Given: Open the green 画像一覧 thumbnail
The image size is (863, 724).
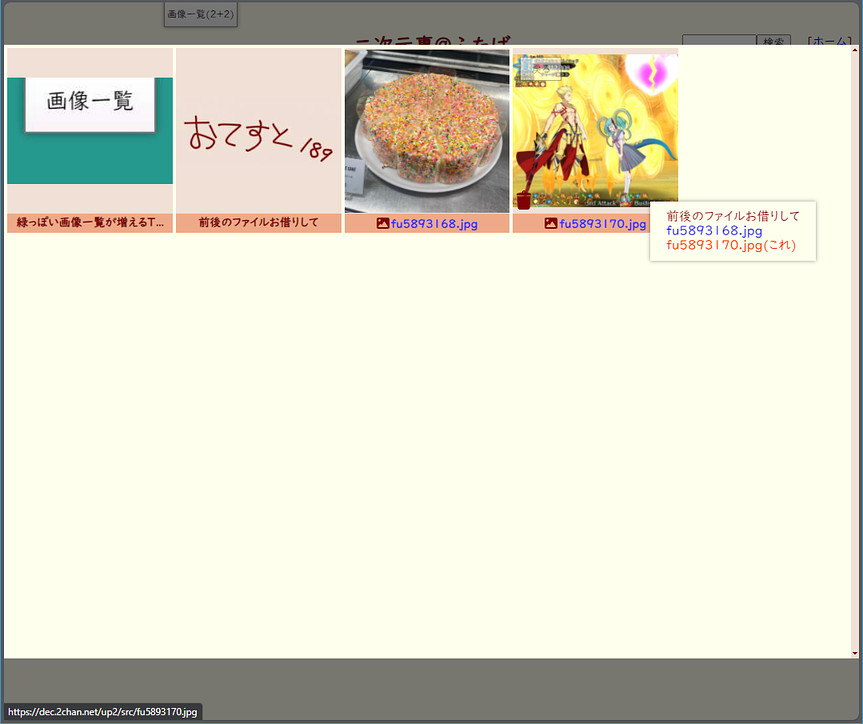Looking at the screenshot, I should click(x=90, y=130).
